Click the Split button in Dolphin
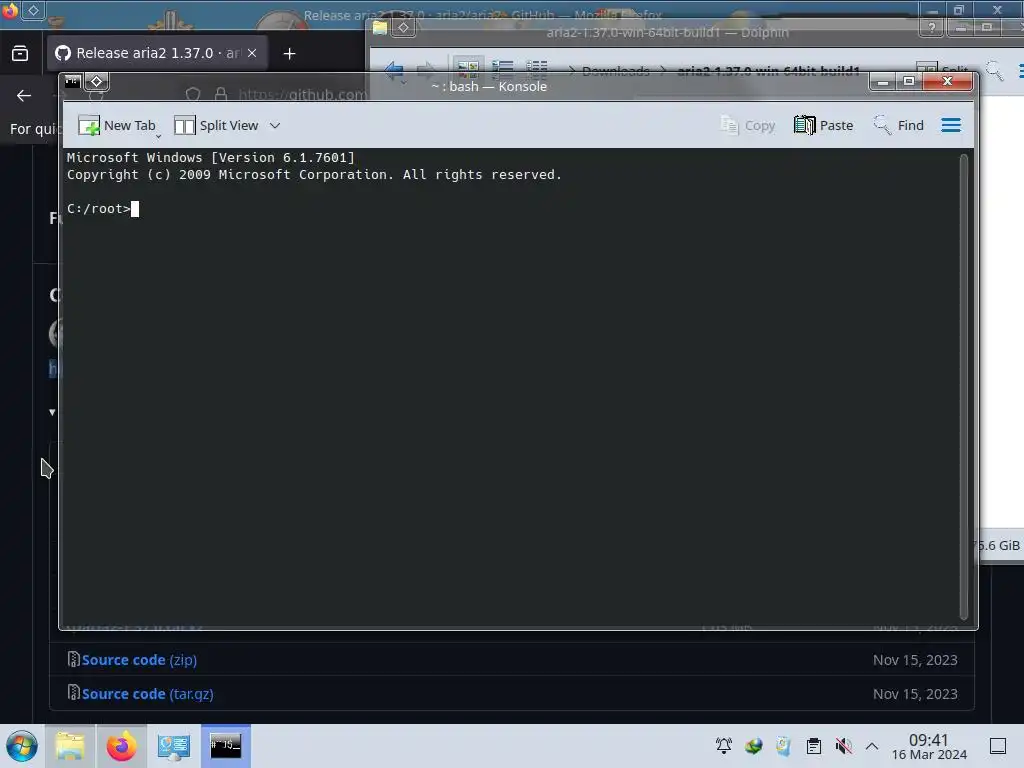This screenshot has height=768, width=1024. pos(942,71)
